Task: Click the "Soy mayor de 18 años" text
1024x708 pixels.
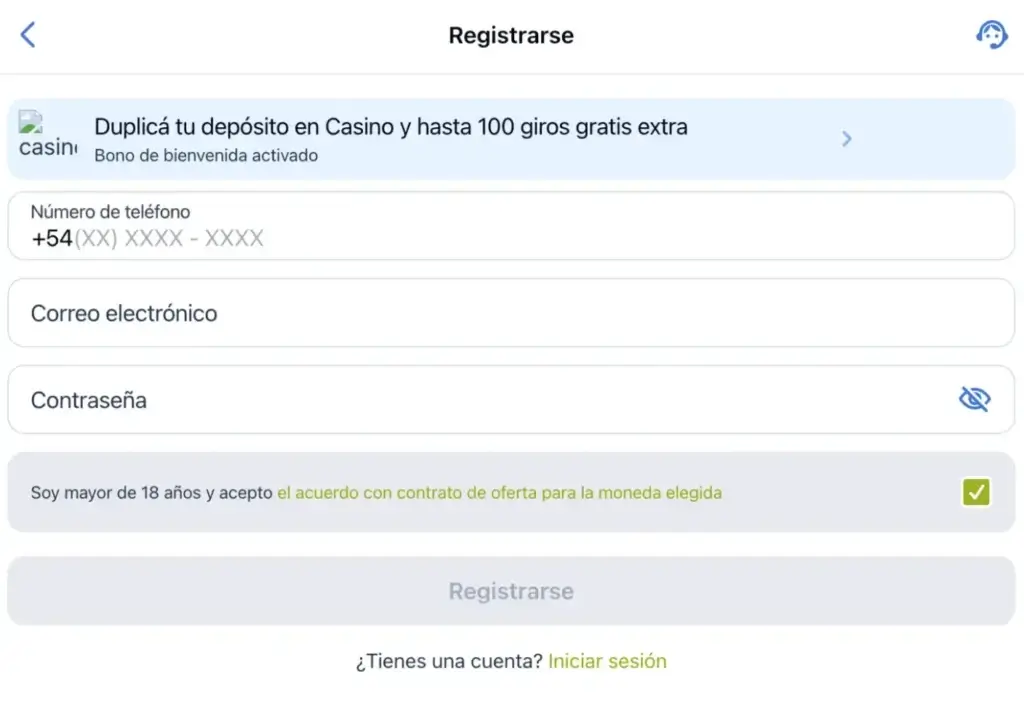Action: (151, 493)
